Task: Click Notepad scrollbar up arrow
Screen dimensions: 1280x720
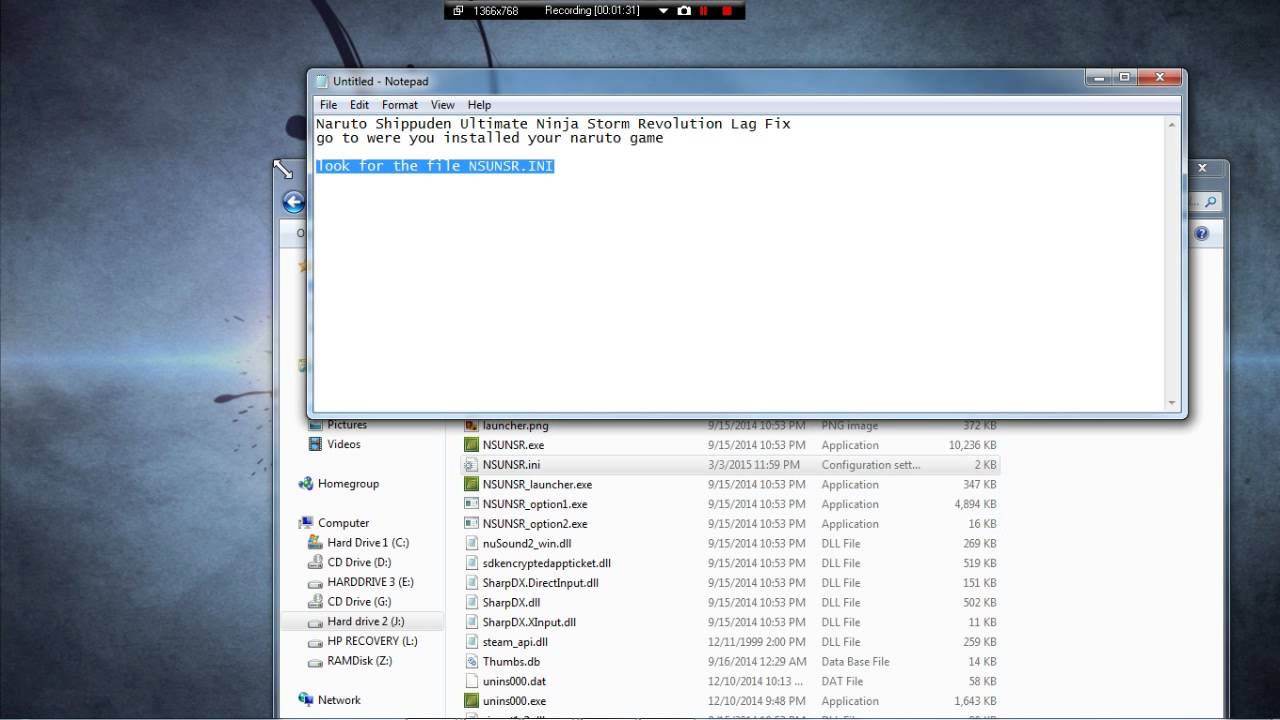Action: pyautogui.click(x=1172, y=124)
